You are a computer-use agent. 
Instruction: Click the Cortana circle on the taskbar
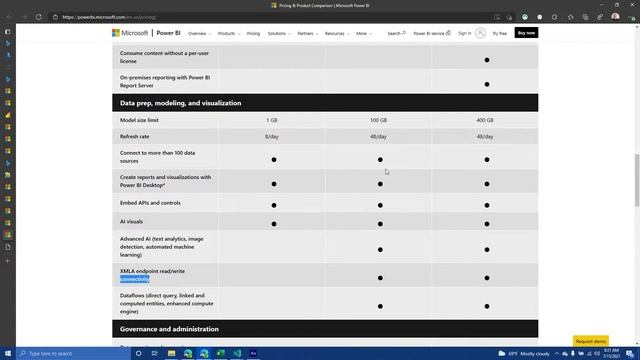pyautogui.click(x=138, y=353)
